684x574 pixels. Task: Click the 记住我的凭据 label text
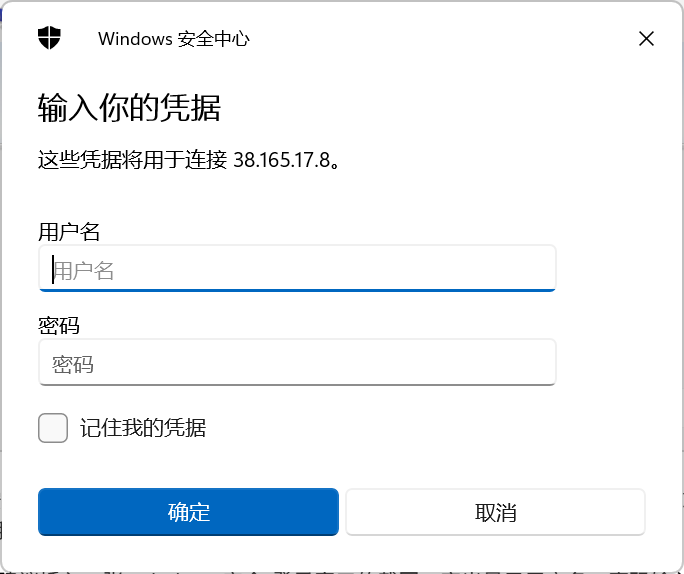(143, 428)
